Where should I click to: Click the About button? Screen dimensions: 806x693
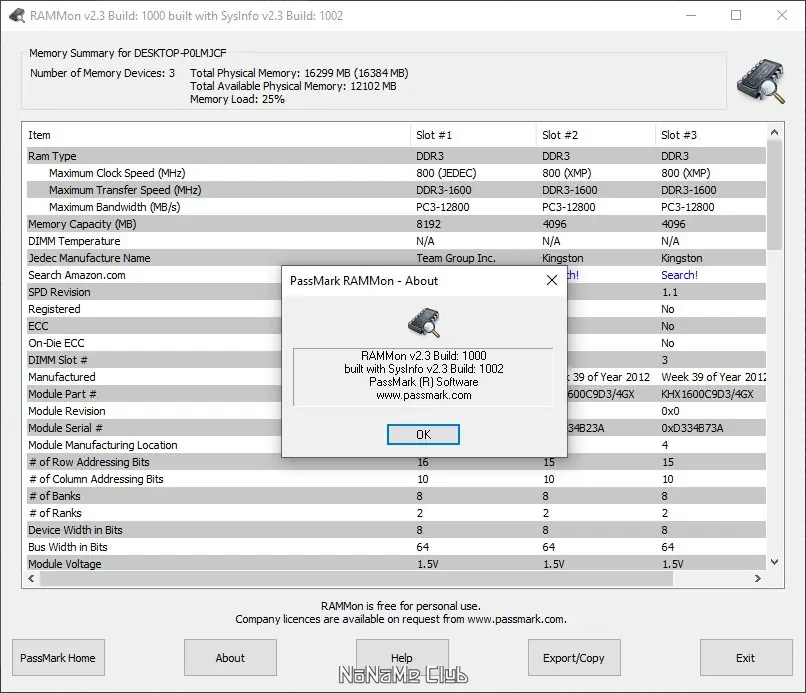tap(230, 658)
